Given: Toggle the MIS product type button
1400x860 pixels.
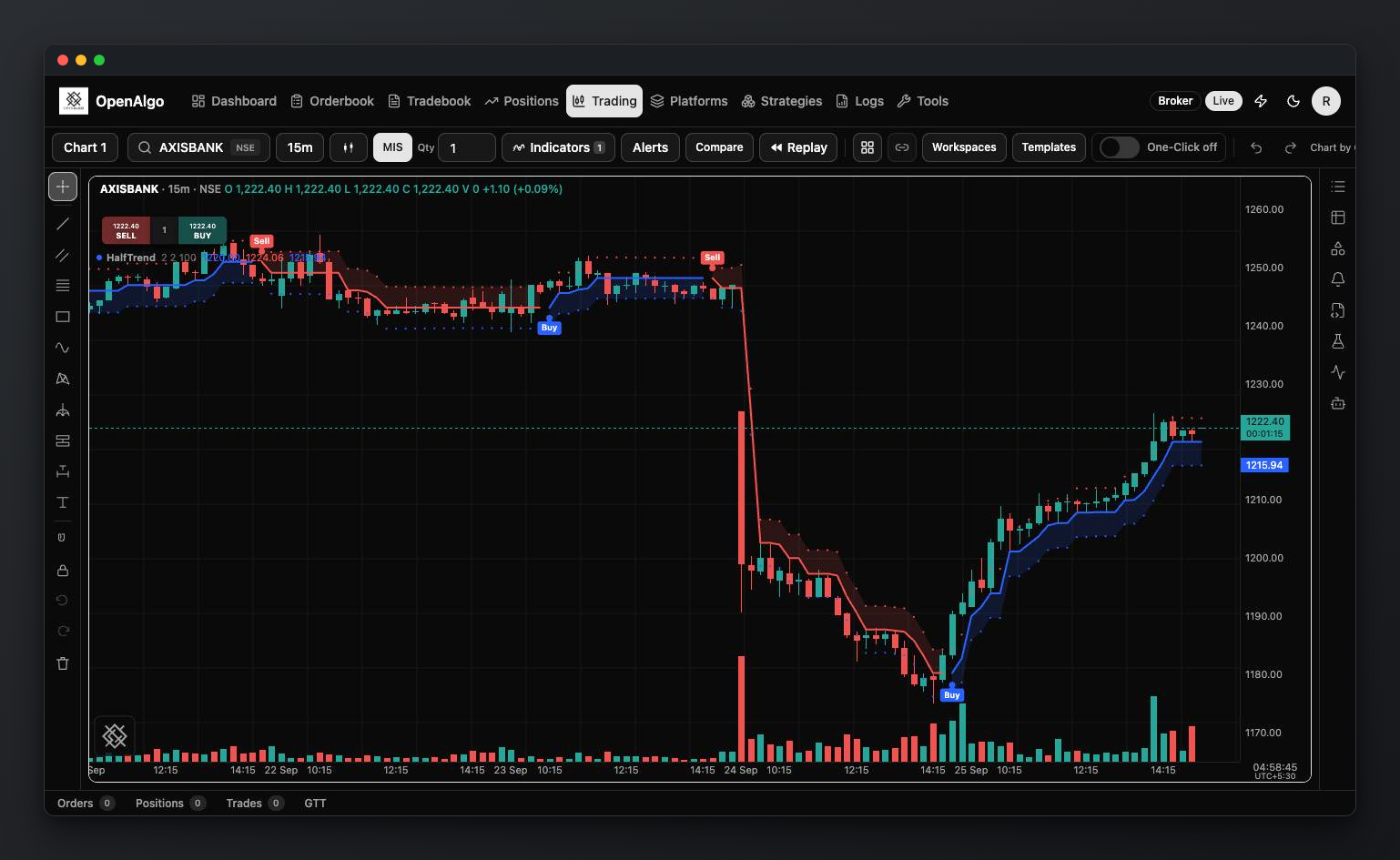Looking at the screenshot, I should 392,147.
